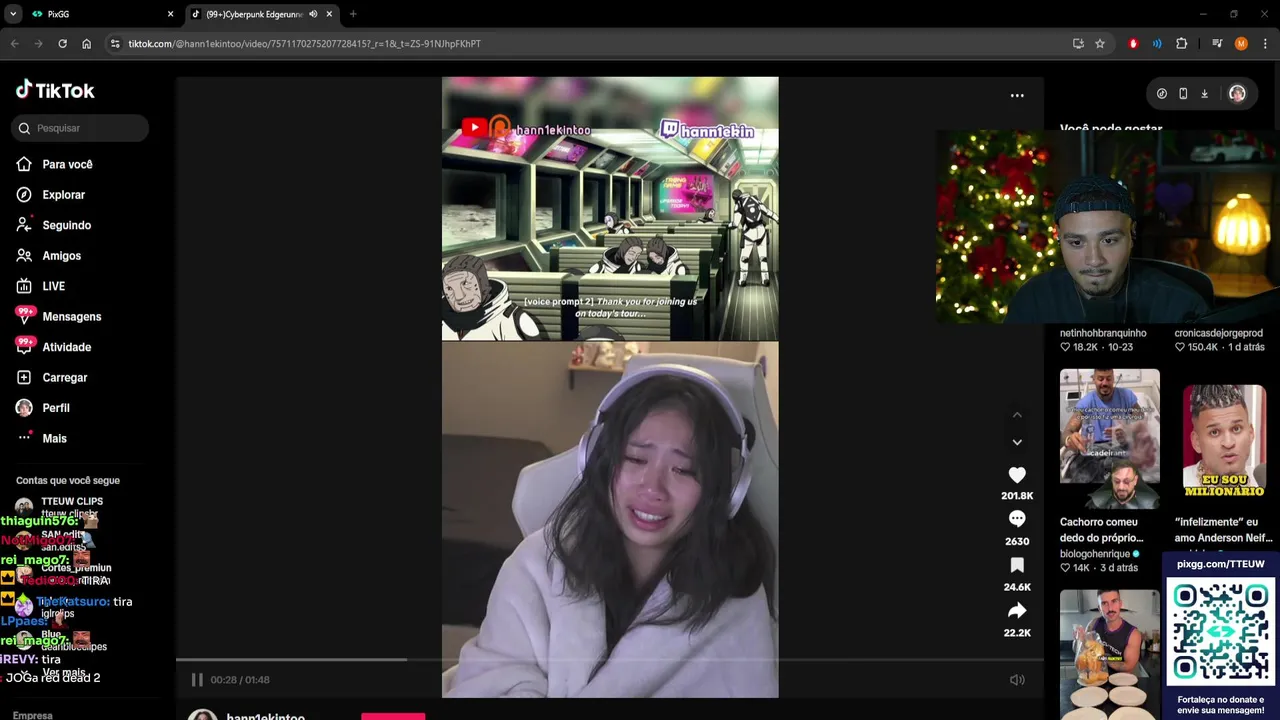Go to the browser home page

pyautogui.click(x=86, y=44)
